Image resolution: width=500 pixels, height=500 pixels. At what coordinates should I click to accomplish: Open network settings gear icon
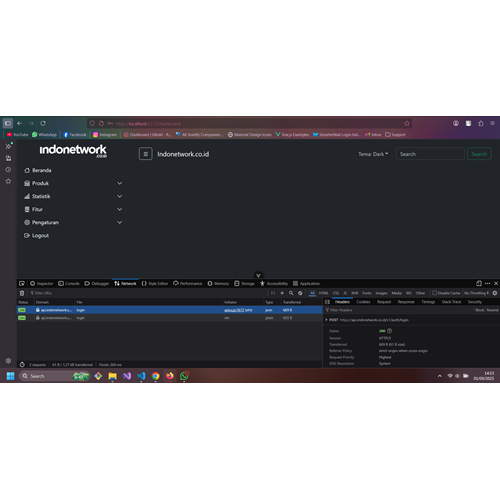[x=495, y=293]
